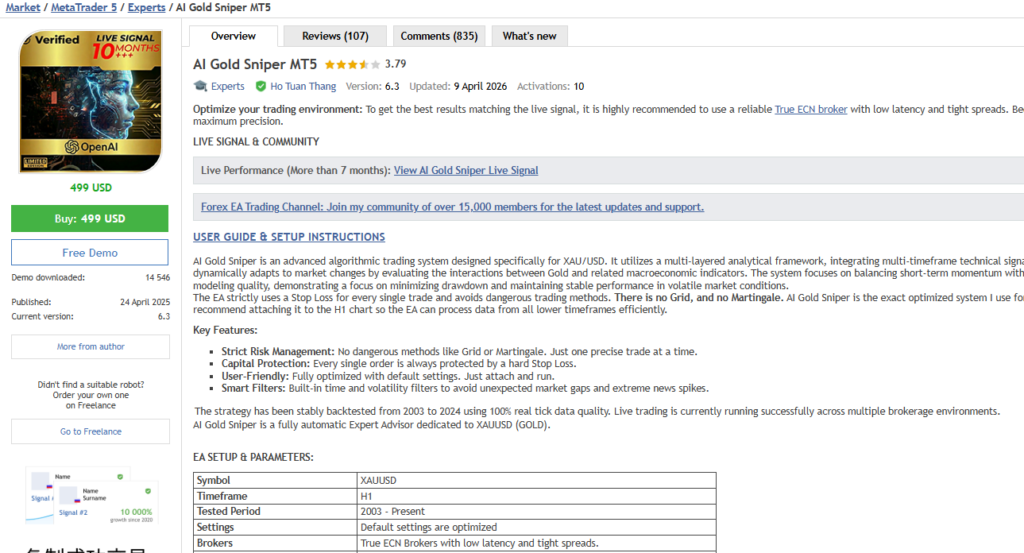This screenshot has height=553, width=1024.
Task: Click the Experts graduation cap icon
Action: (200, 86)
